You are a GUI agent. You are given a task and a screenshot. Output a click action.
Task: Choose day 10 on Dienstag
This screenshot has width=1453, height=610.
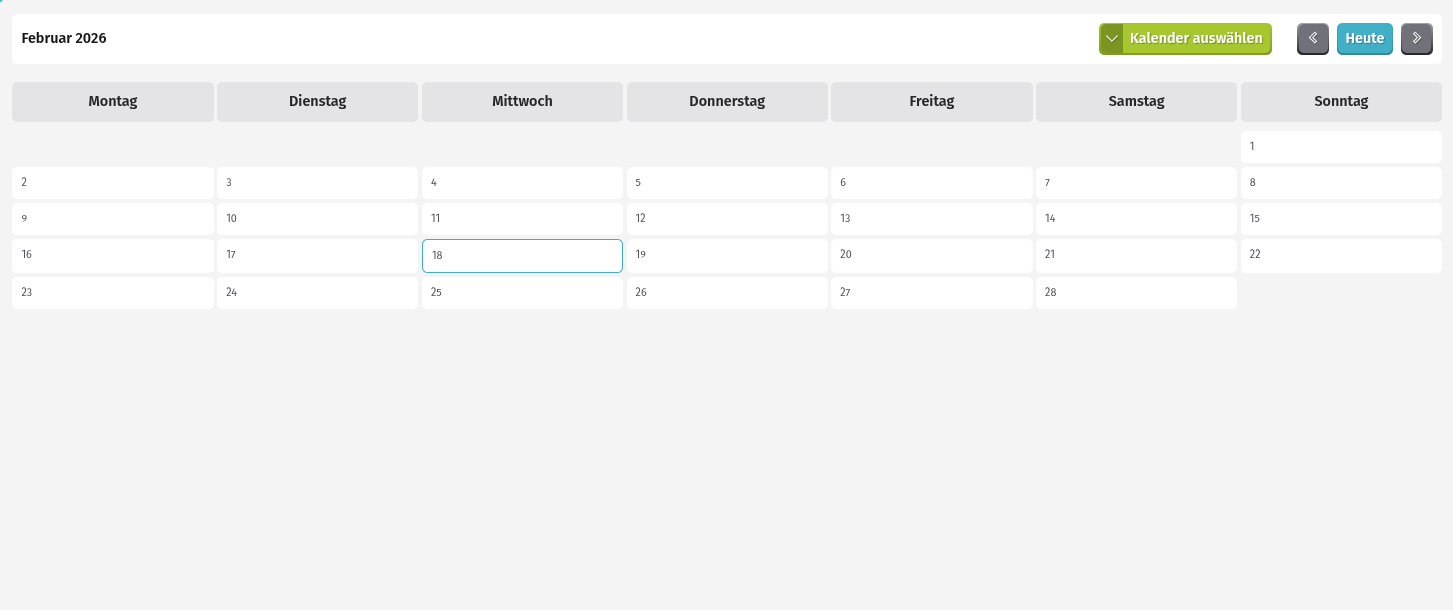pos(317,219)
